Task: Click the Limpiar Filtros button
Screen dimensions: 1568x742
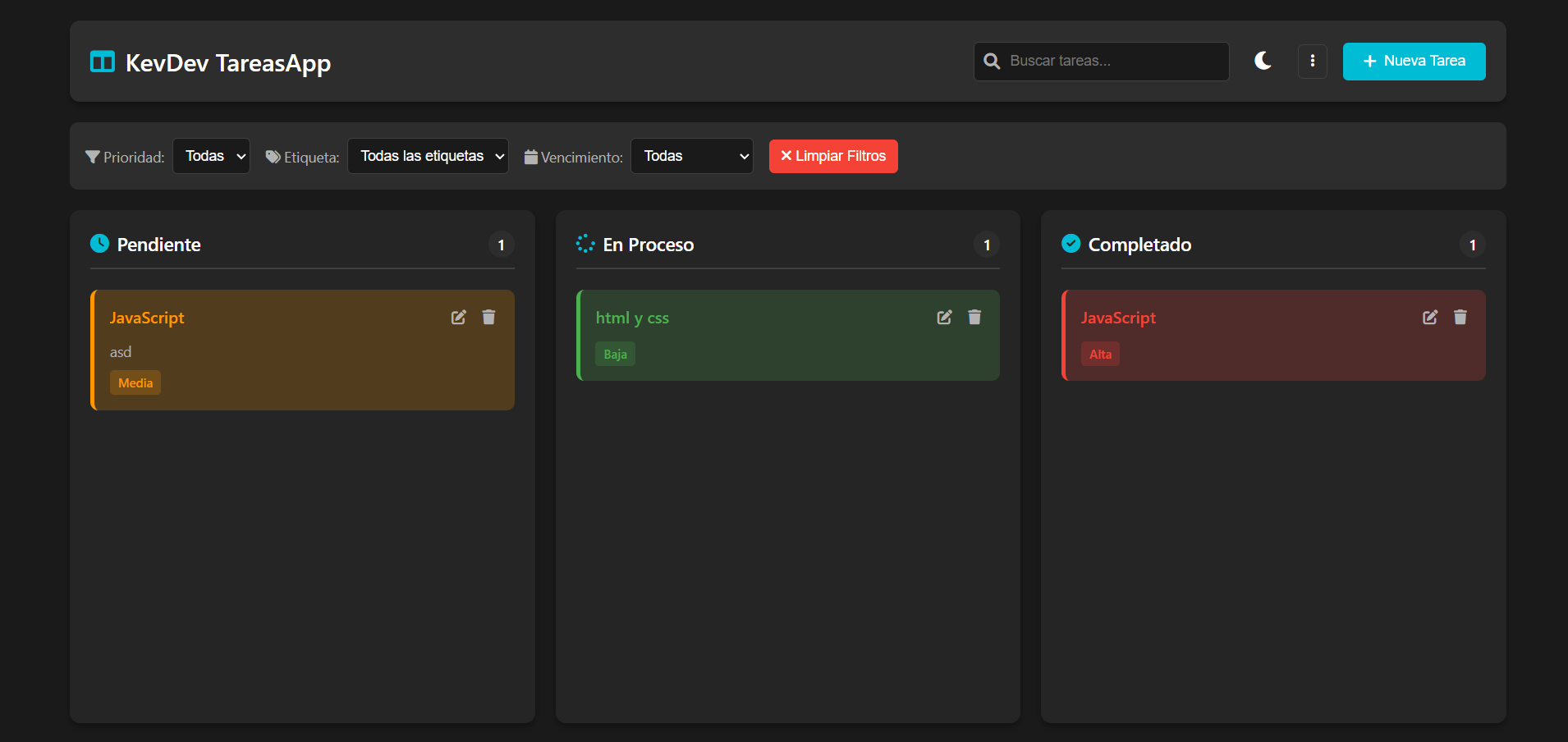Action: coord(833,156)
